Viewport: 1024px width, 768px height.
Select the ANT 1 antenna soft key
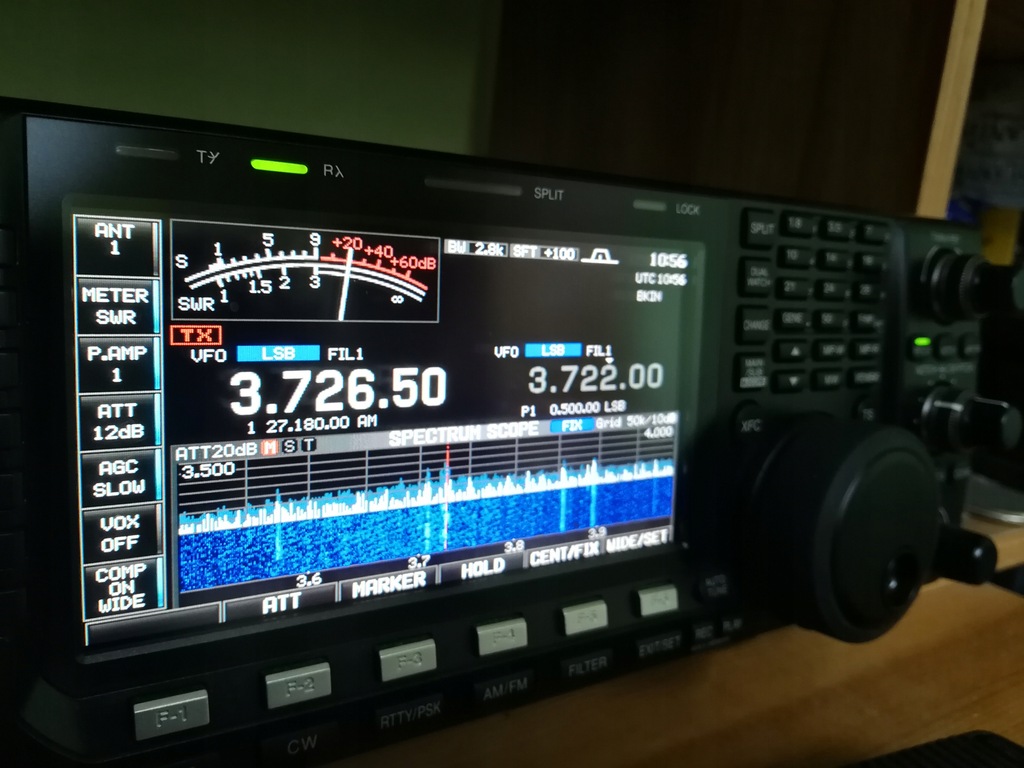119,240
